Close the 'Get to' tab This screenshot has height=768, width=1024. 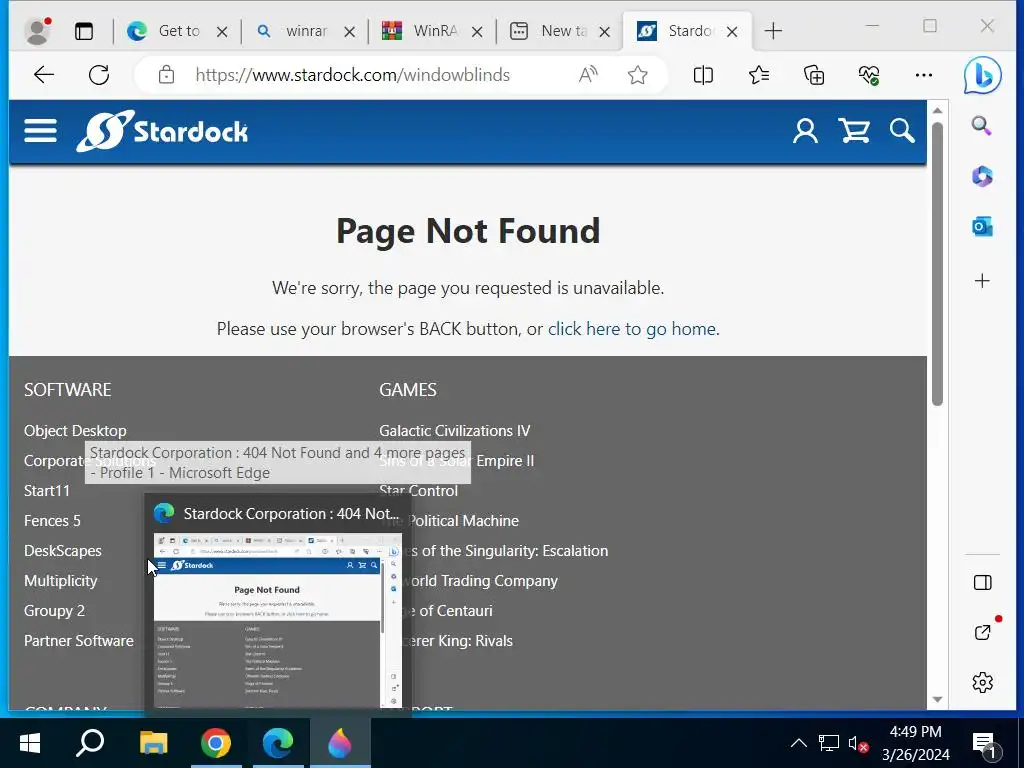coord(222,31)
